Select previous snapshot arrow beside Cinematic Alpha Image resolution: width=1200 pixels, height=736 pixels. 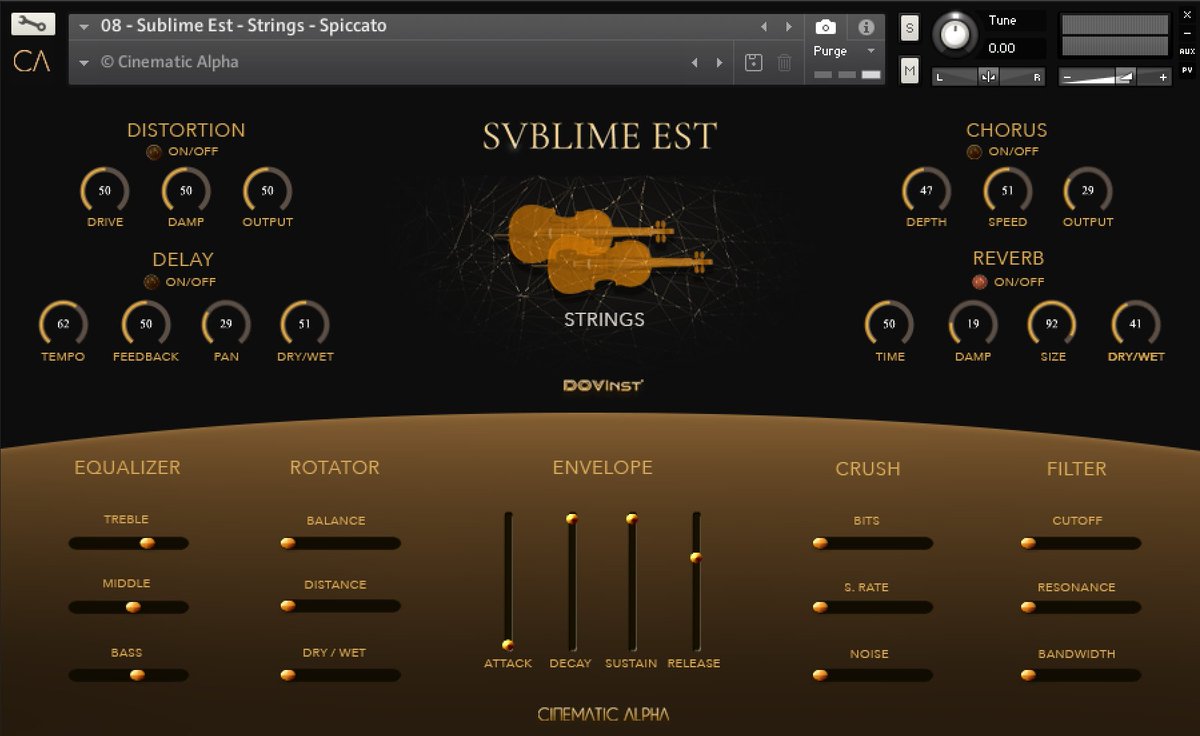coord(694,63)
